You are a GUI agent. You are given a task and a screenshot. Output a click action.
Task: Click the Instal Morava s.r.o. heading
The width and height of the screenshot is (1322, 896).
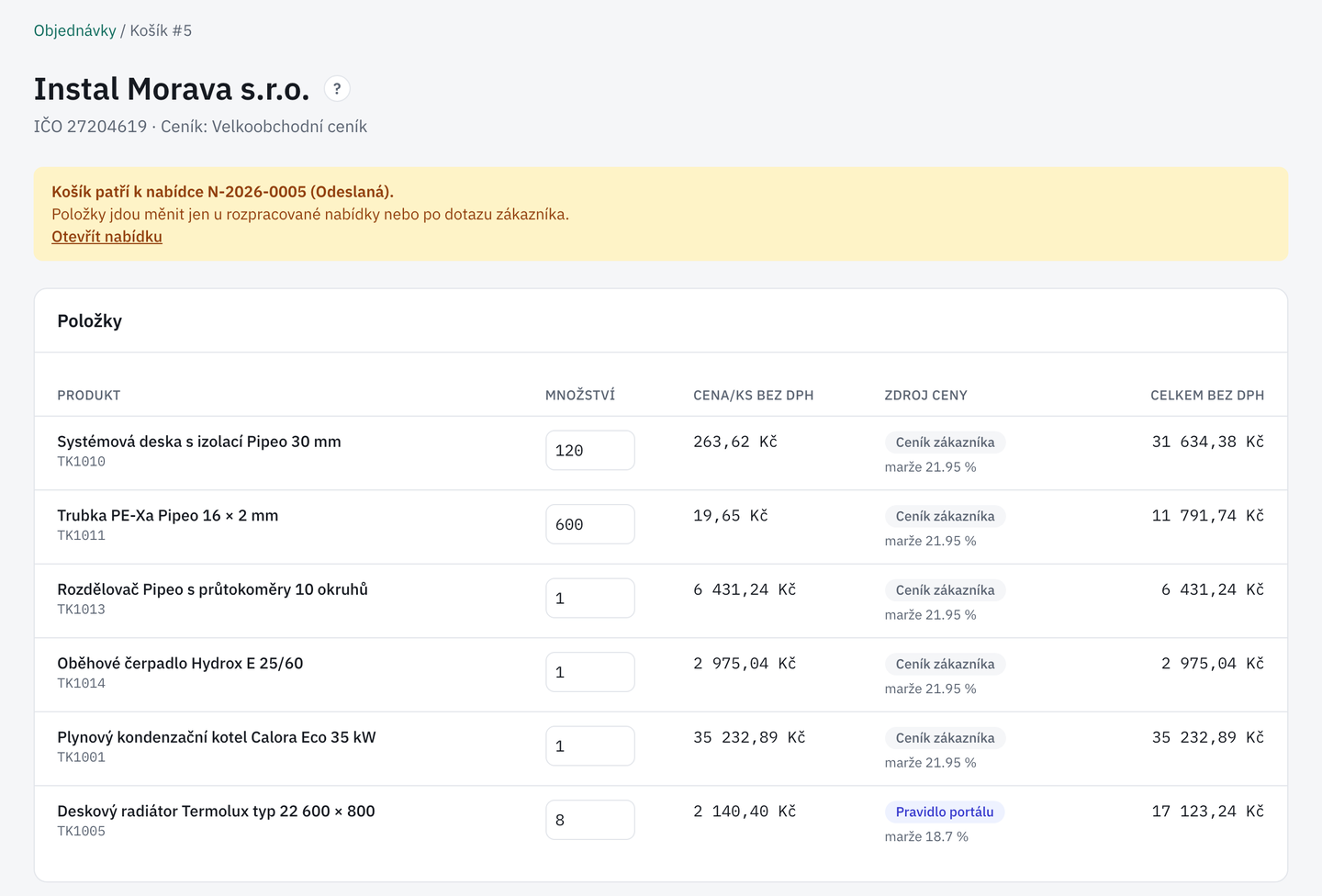pos(172,89)
